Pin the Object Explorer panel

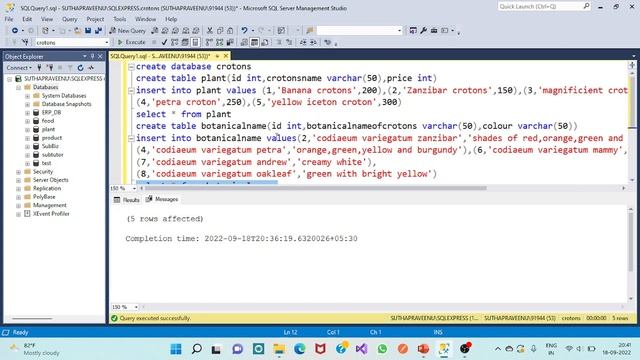[x=93, y=56]
